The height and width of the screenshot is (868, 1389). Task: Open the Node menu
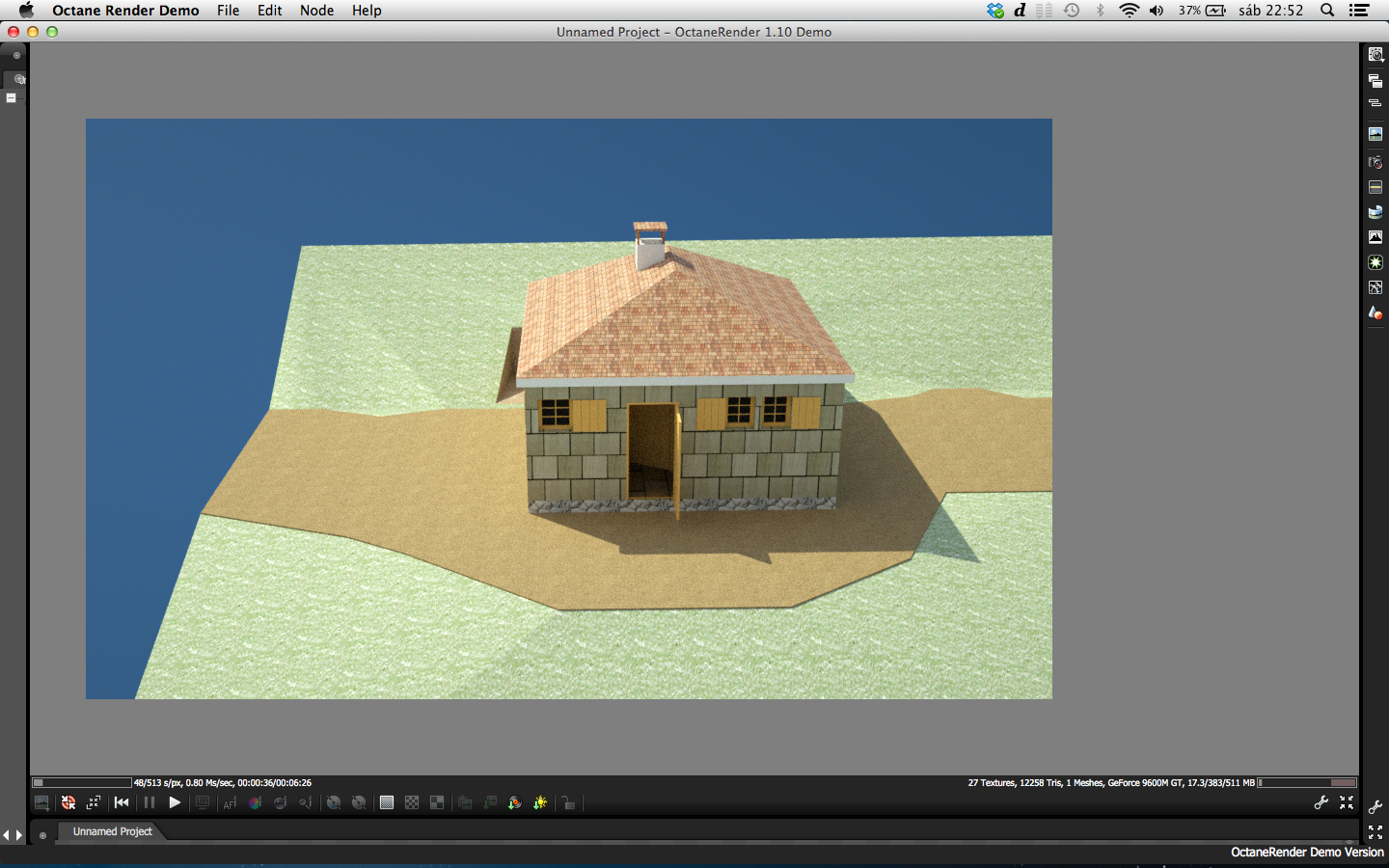[x=316, y=11]
